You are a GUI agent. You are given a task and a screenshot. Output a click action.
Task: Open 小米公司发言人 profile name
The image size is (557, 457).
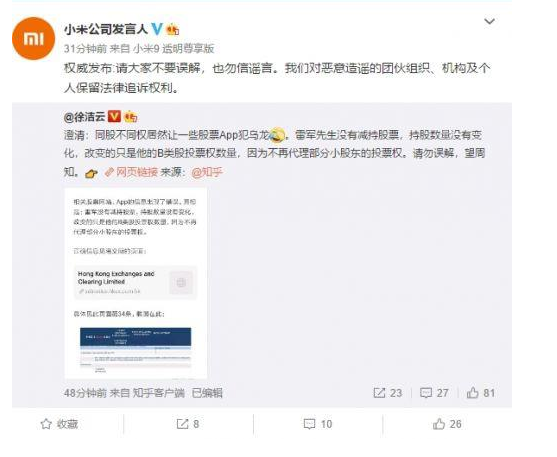[x=106, y=29]
